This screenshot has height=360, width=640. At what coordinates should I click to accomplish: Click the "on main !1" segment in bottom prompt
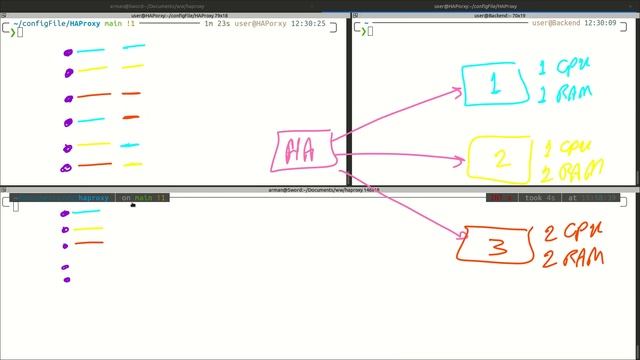point(142,198)
